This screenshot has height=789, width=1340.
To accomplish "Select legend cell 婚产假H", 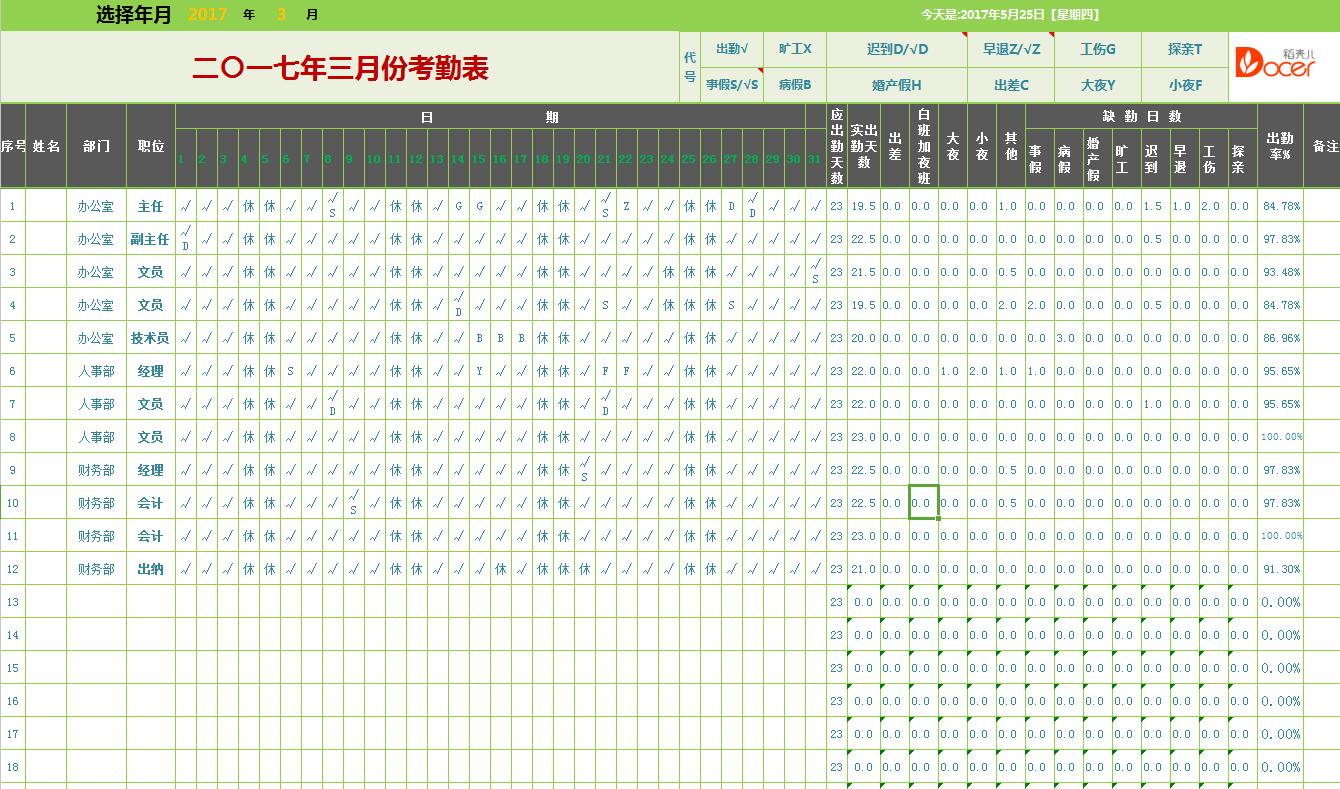I will [x=897, y=85].
